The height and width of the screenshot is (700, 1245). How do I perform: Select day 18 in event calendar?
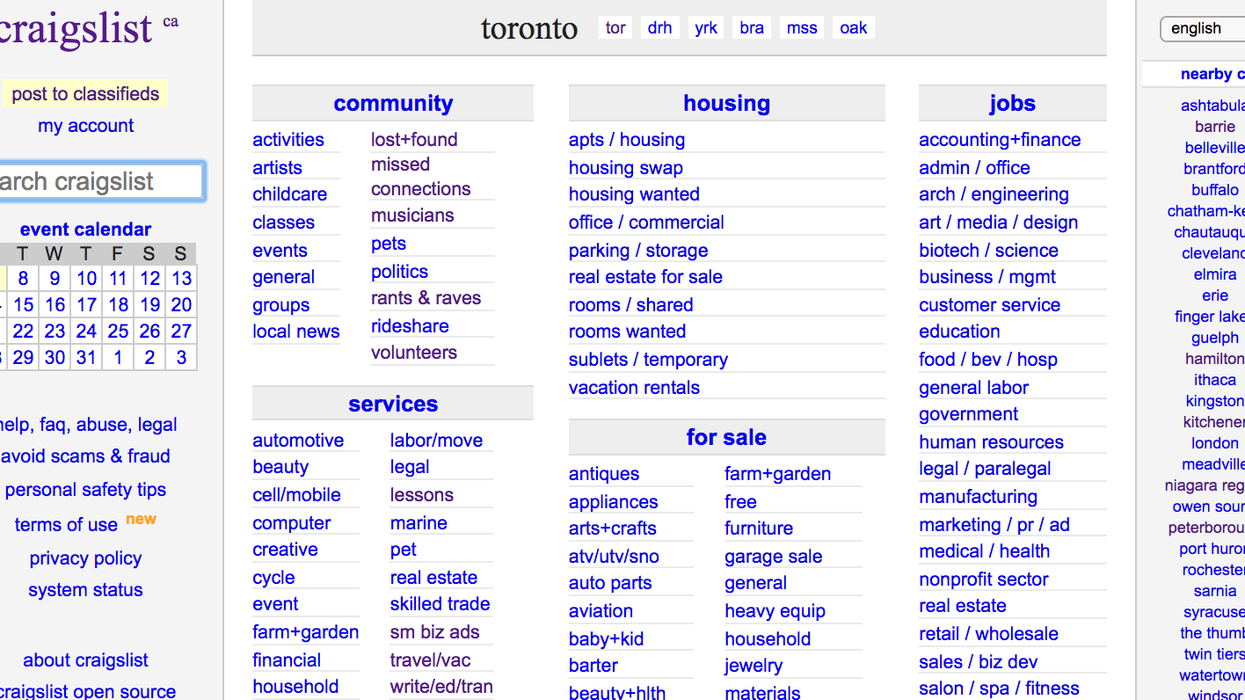coord(118,305)
